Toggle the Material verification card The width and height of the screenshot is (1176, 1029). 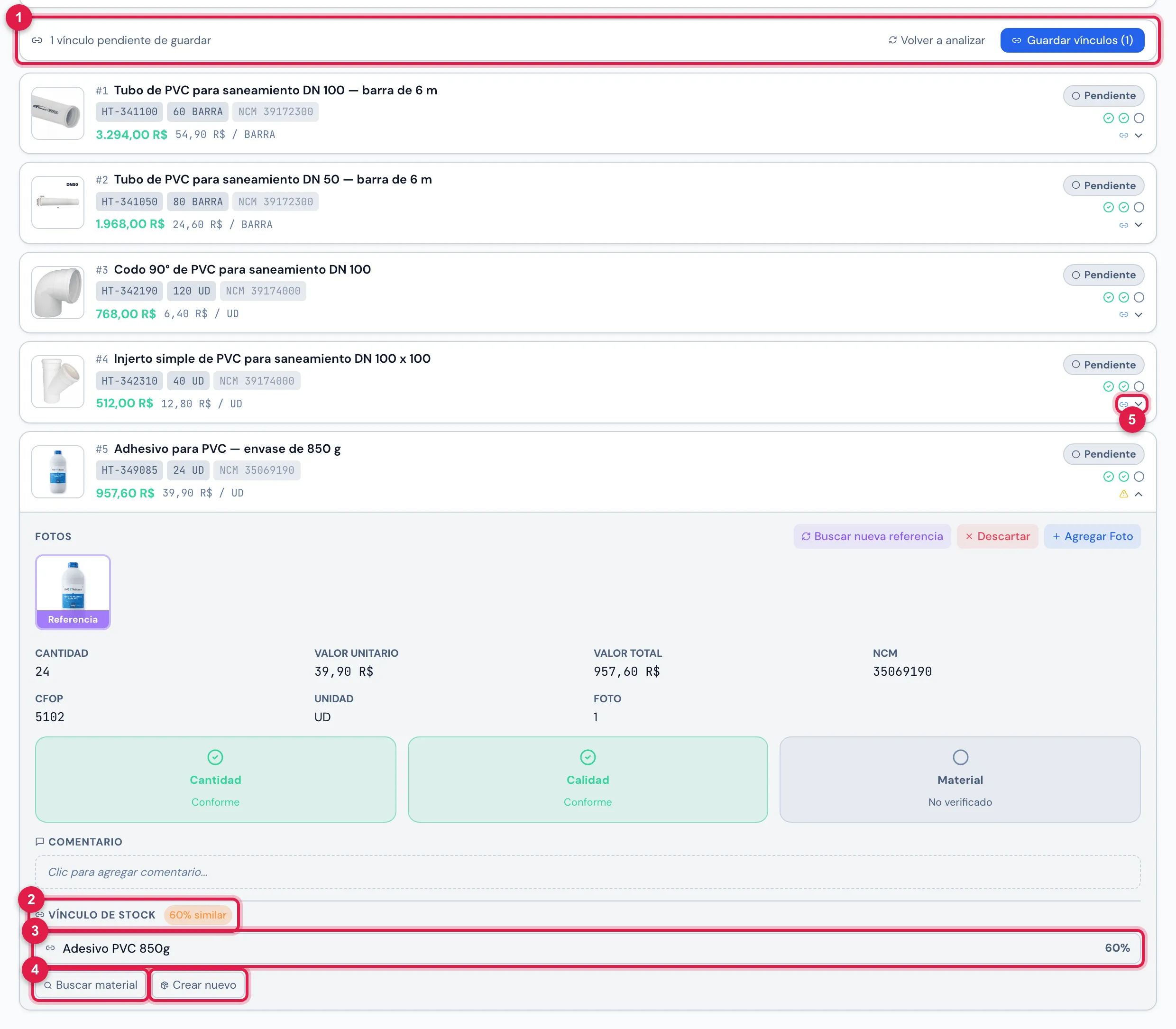coord(959,779)
